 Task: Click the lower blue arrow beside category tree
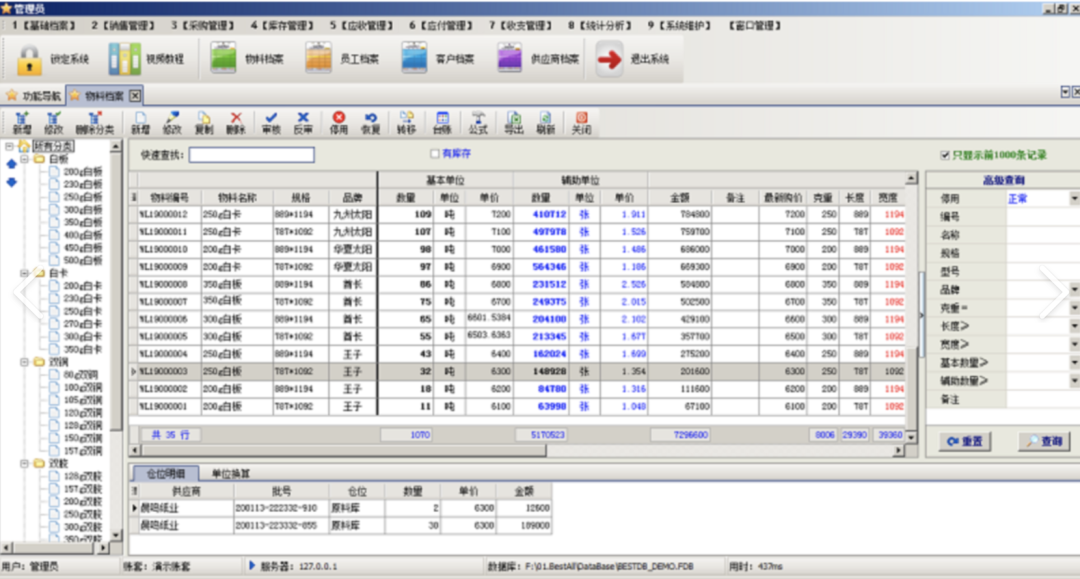click(11, 182)
